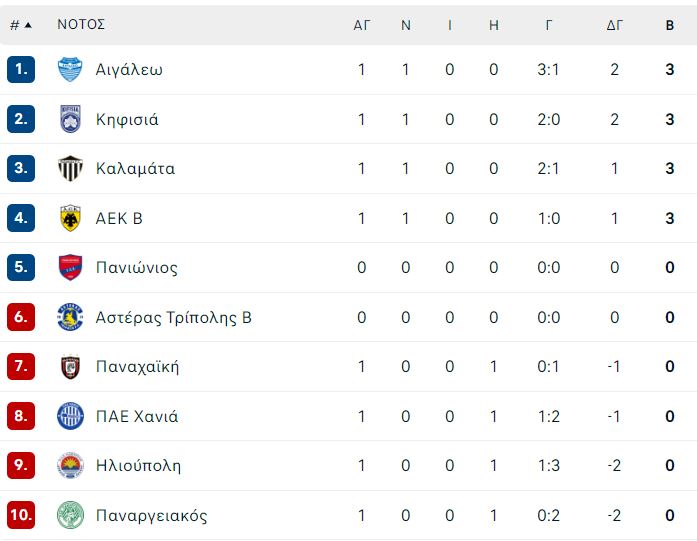Click the blue rank 1 position badge
This screenshot has height=541, width=697.
click(x=21, y=69)
